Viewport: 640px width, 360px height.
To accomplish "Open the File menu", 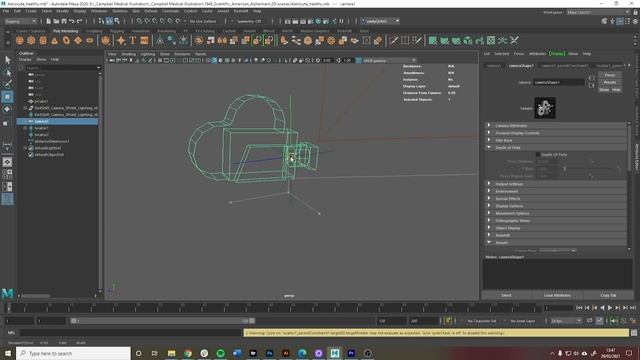I will 6,11.
